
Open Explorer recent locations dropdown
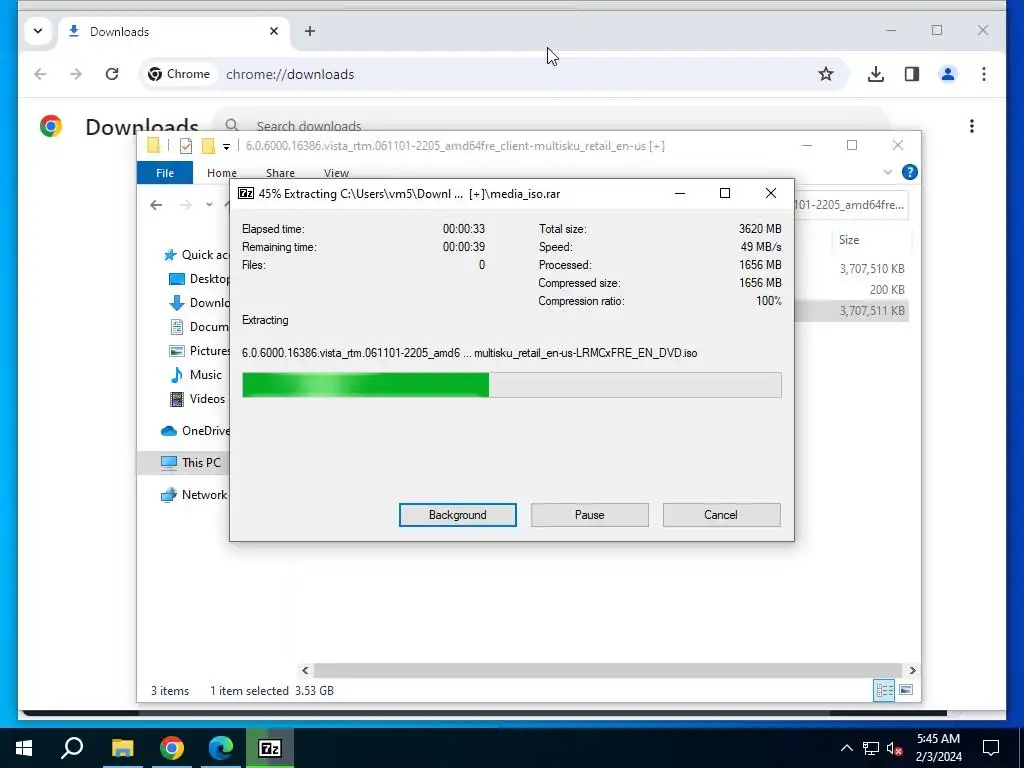click(x=209, y=205)
